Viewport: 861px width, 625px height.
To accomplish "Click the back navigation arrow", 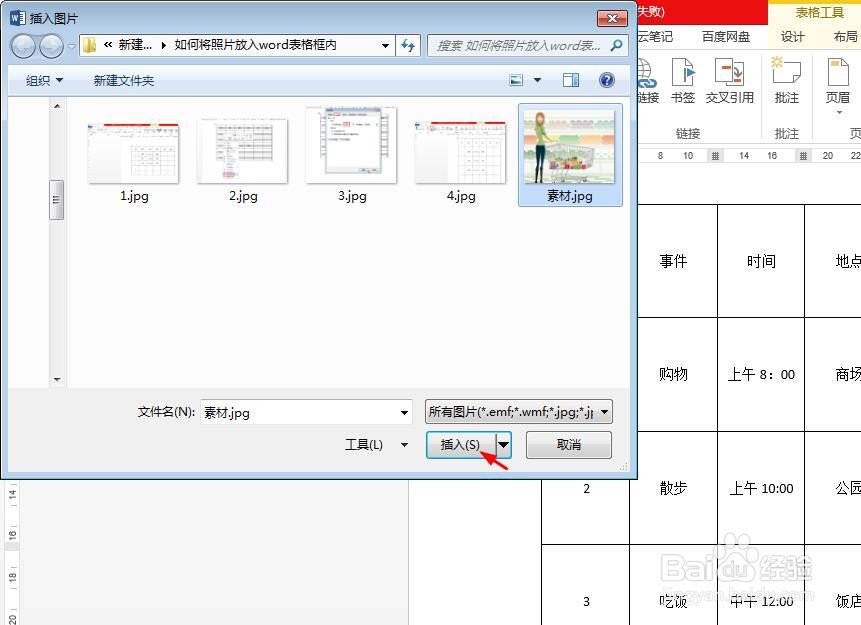I will pyautogui.click(x=22, y=46).
